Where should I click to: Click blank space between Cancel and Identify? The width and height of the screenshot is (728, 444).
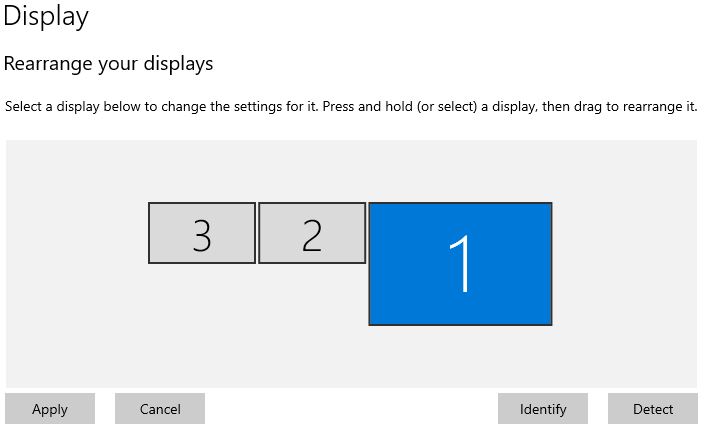[350, 409]
